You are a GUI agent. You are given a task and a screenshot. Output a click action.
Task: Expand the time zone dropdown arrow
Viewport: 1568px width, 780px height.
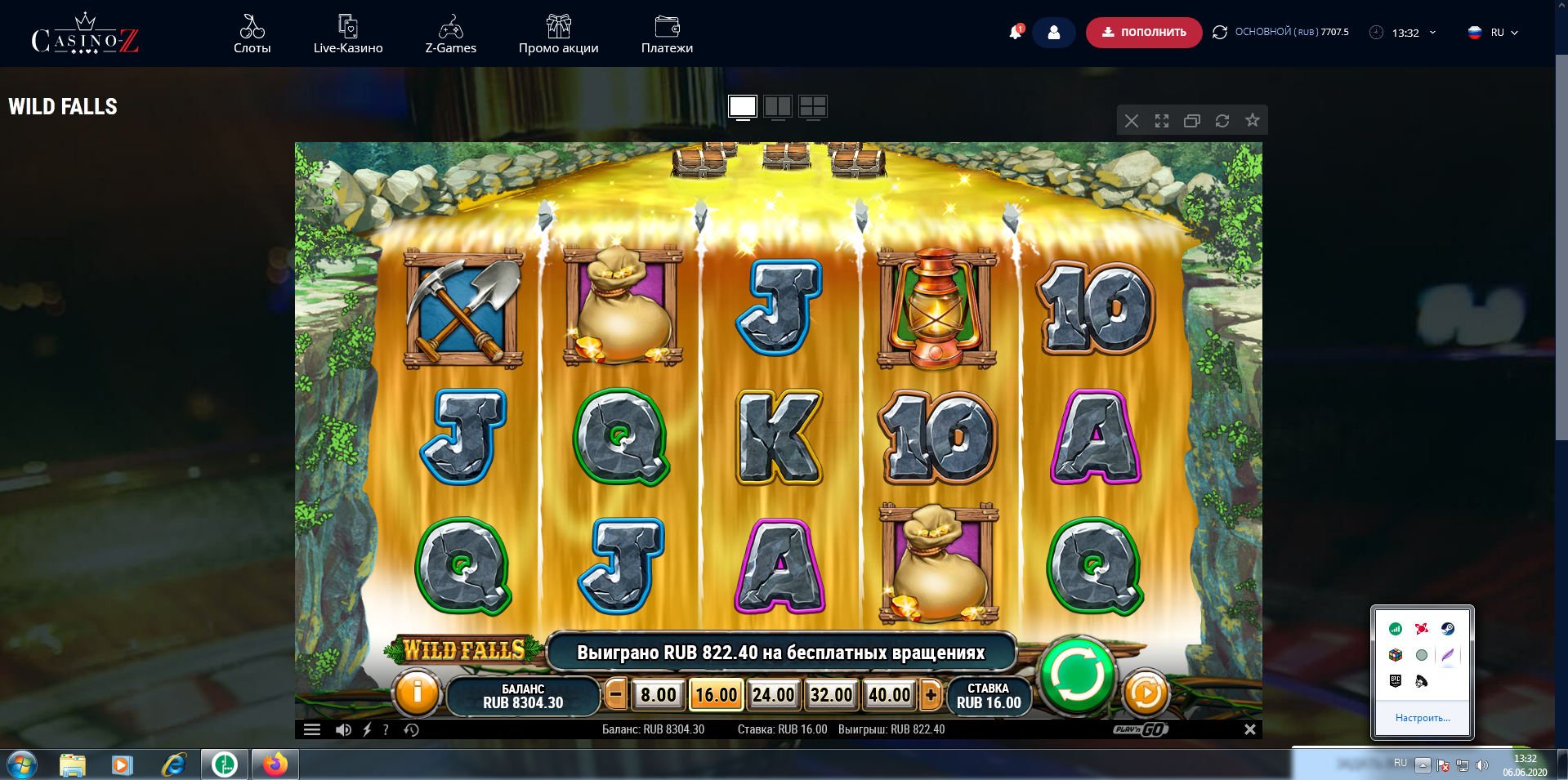click(x=1432, y=33)
